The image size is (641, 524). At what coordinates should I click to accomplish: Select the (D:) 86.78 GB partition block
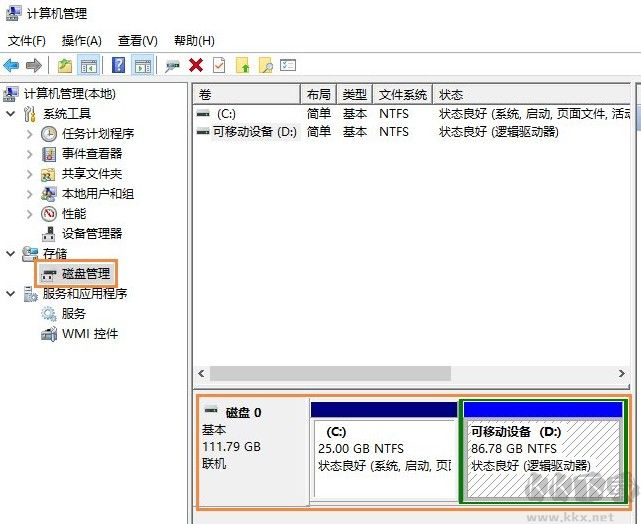pyautogui.click(x=543, y=459)
